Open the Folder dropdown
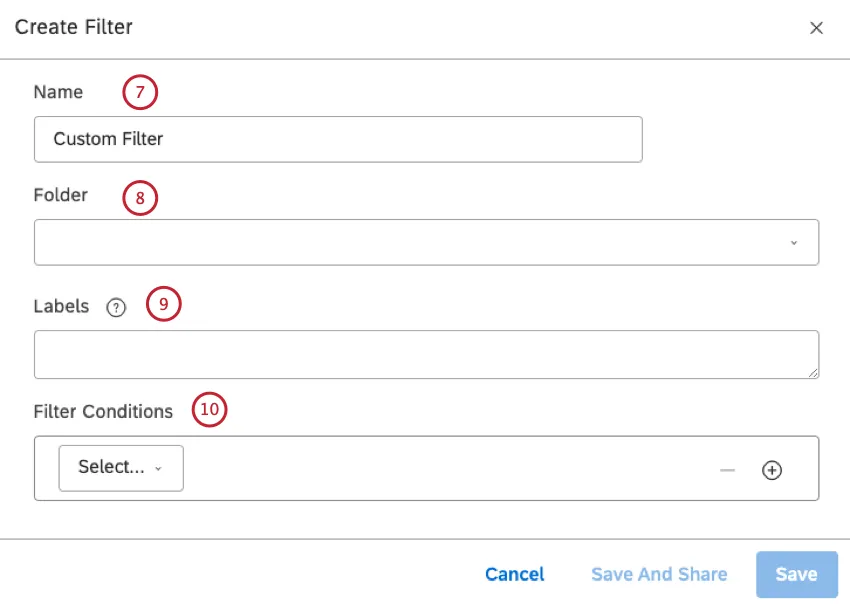Viewport: 850px width, 604px height. [426, 241]
